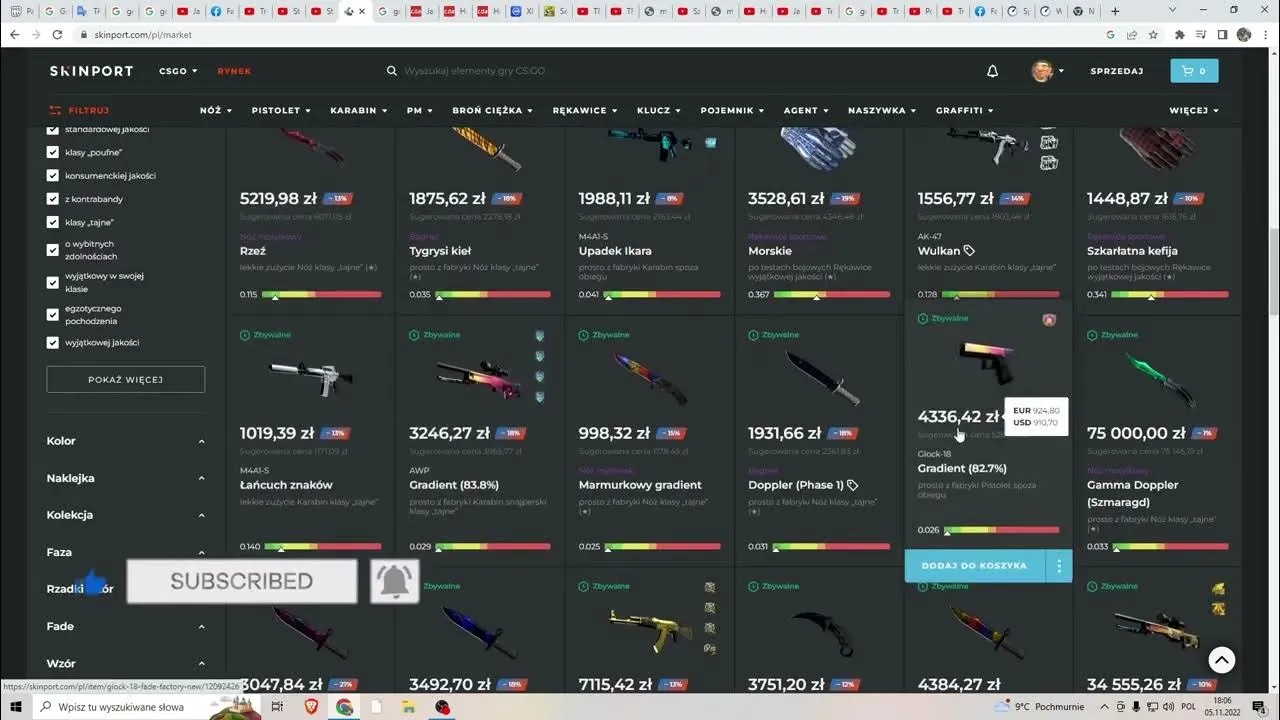Uncheck 'klasy „tajne"' checkbox

click(x=53, y=222)
